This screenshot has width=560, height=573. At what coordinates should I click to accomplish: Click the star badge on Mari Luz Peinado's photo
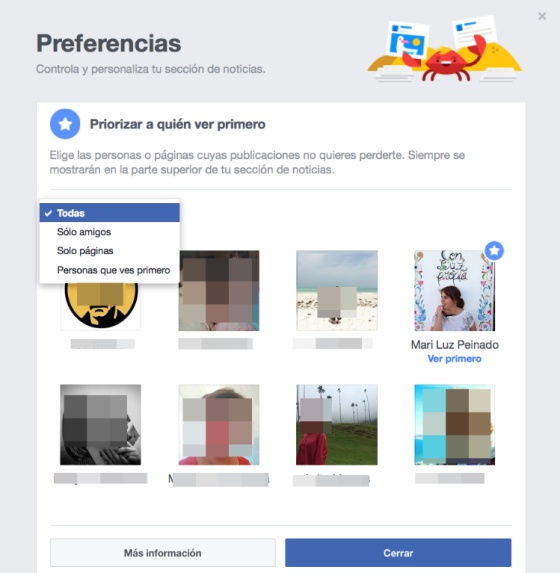click(x=494, y=250)
